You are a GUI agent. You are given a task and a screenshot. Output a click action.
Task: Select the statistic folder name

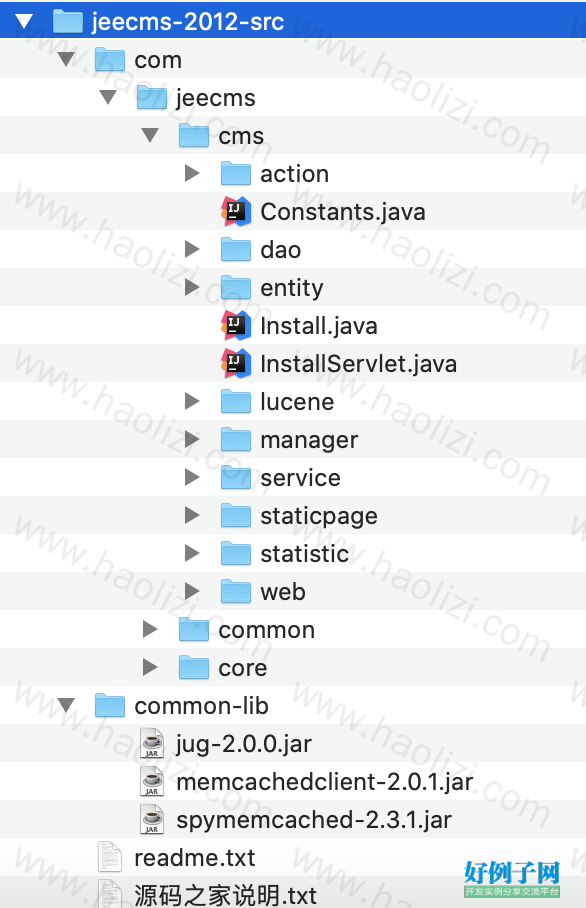[305, 554]
